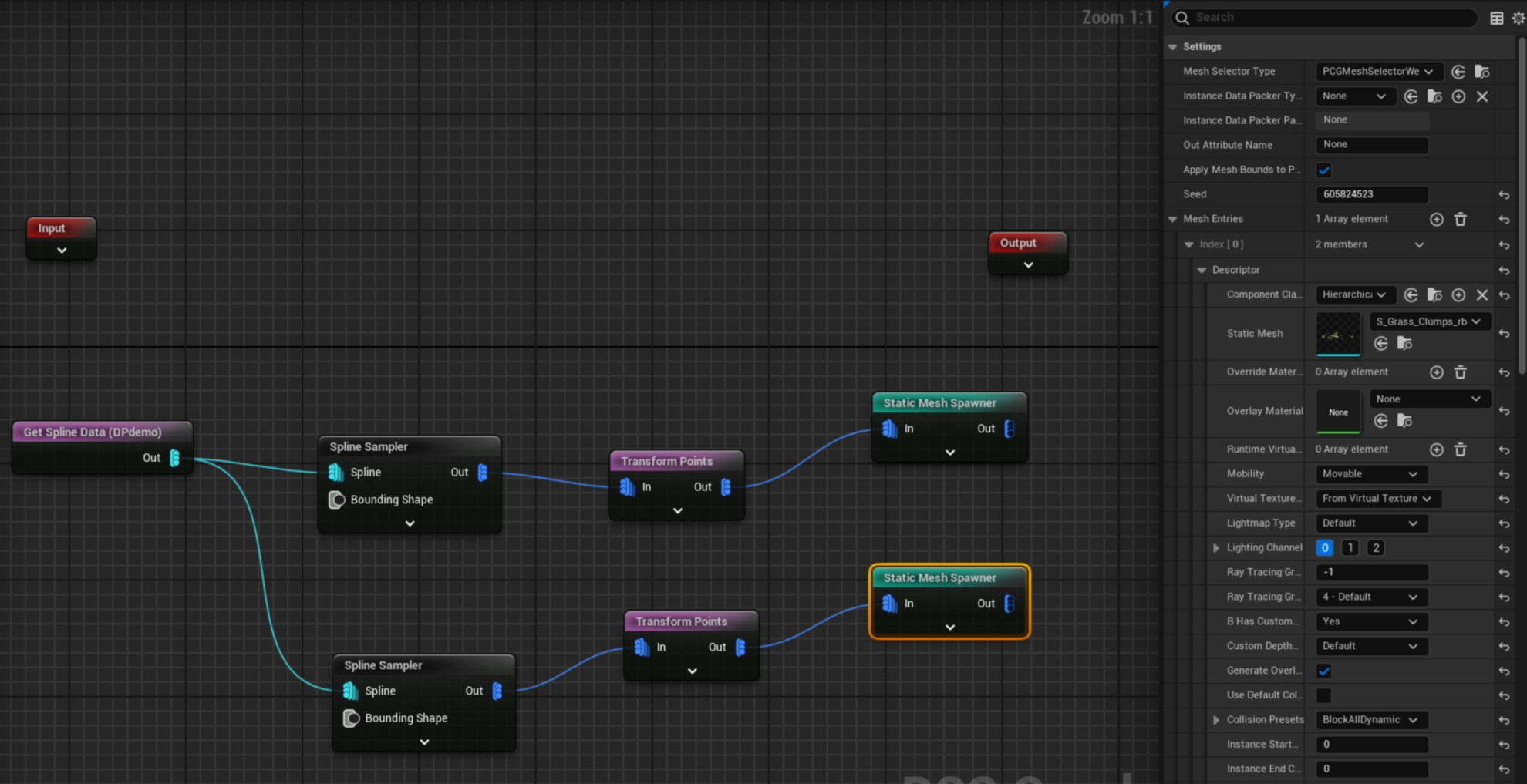This screenshot has width=1527, height=784.
Task: Delete all Mesh Entries with trash icon
Action: (x=1460, y=220)
